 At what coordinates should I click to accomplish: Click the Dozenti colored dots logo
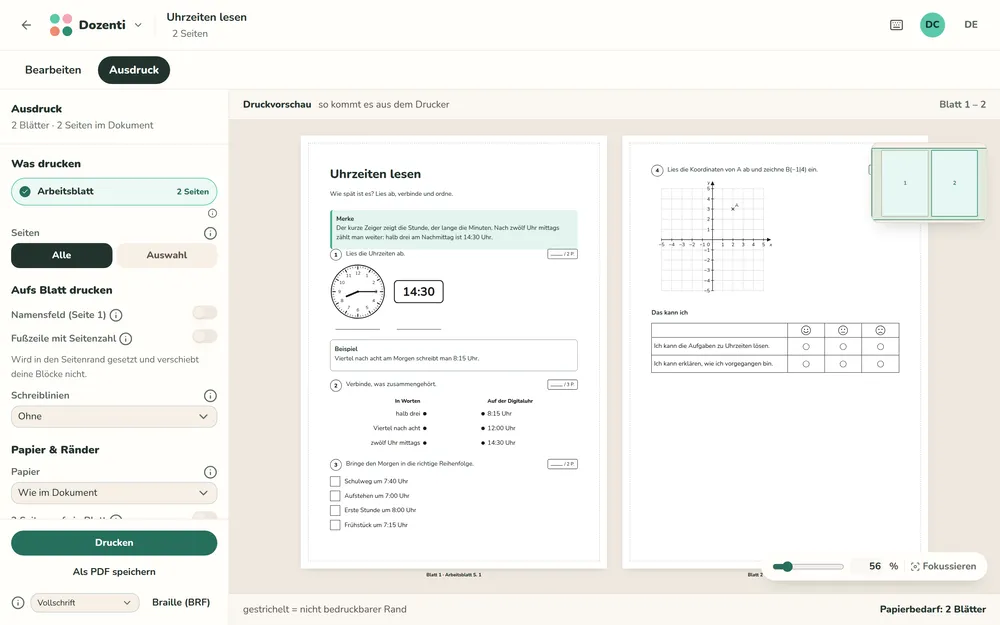pos(61,25)
